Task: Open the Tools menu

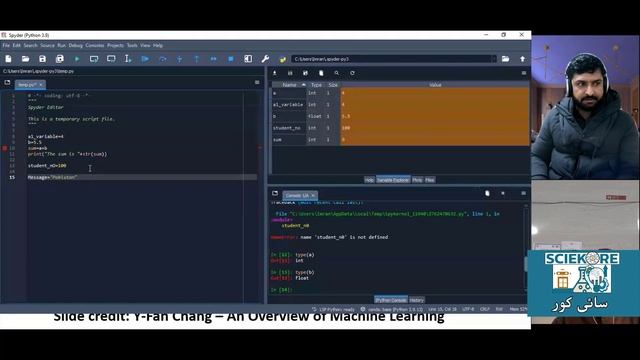Action: pos(132,45)
